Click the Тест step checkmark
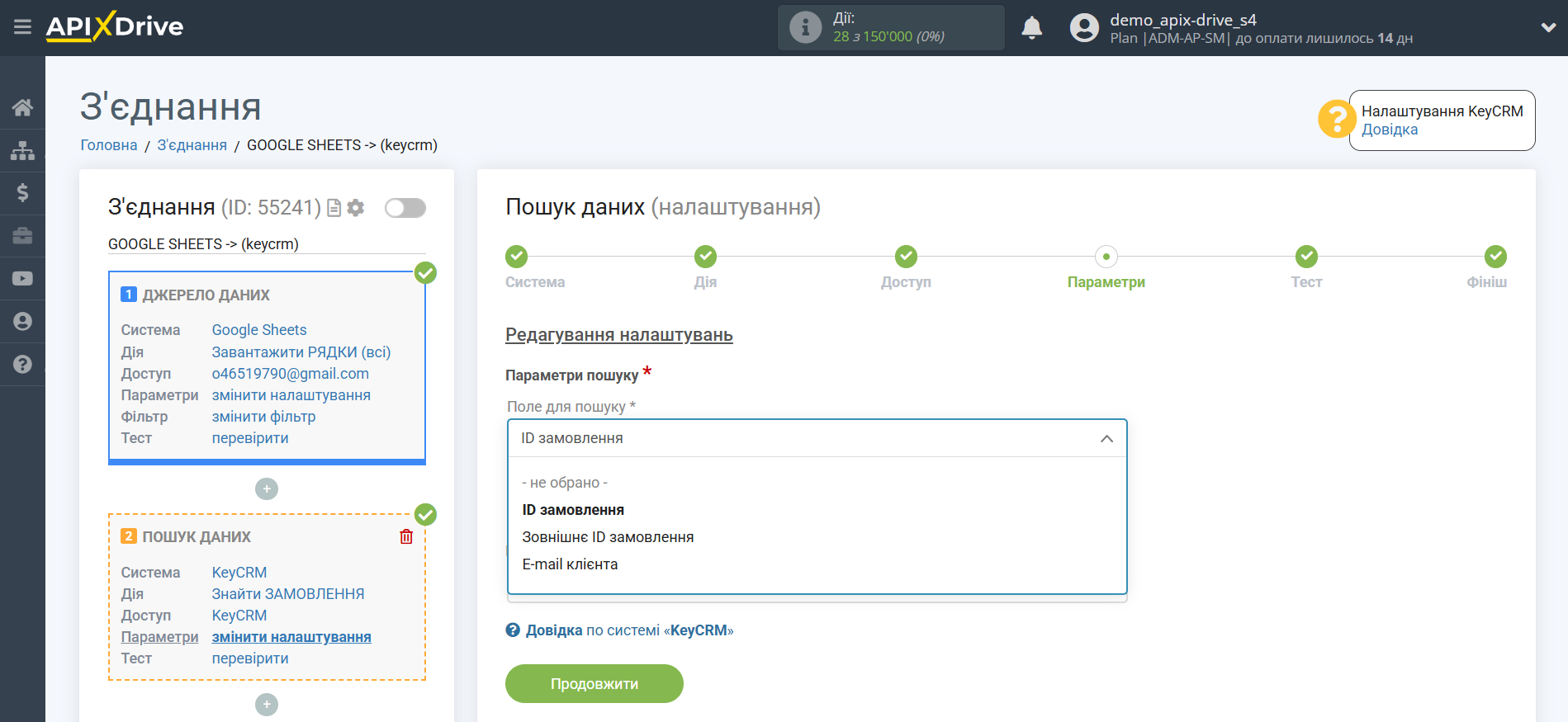This screenshot has width=1568, height=722. [x=1306, y=257]
